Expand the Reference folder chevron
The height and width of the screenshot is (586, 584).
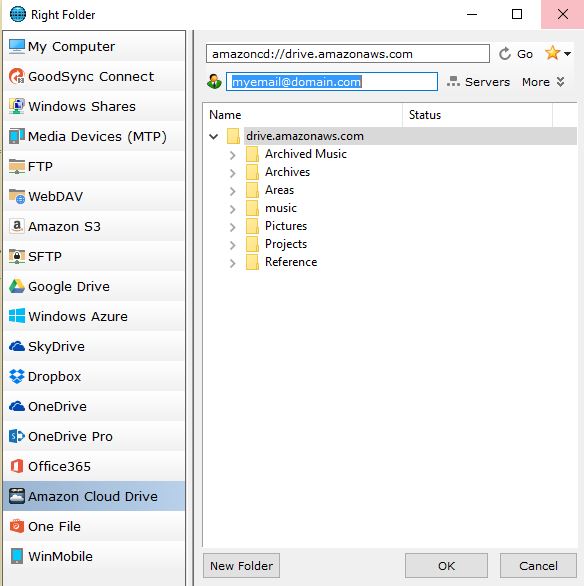click(x=232, y=263)
